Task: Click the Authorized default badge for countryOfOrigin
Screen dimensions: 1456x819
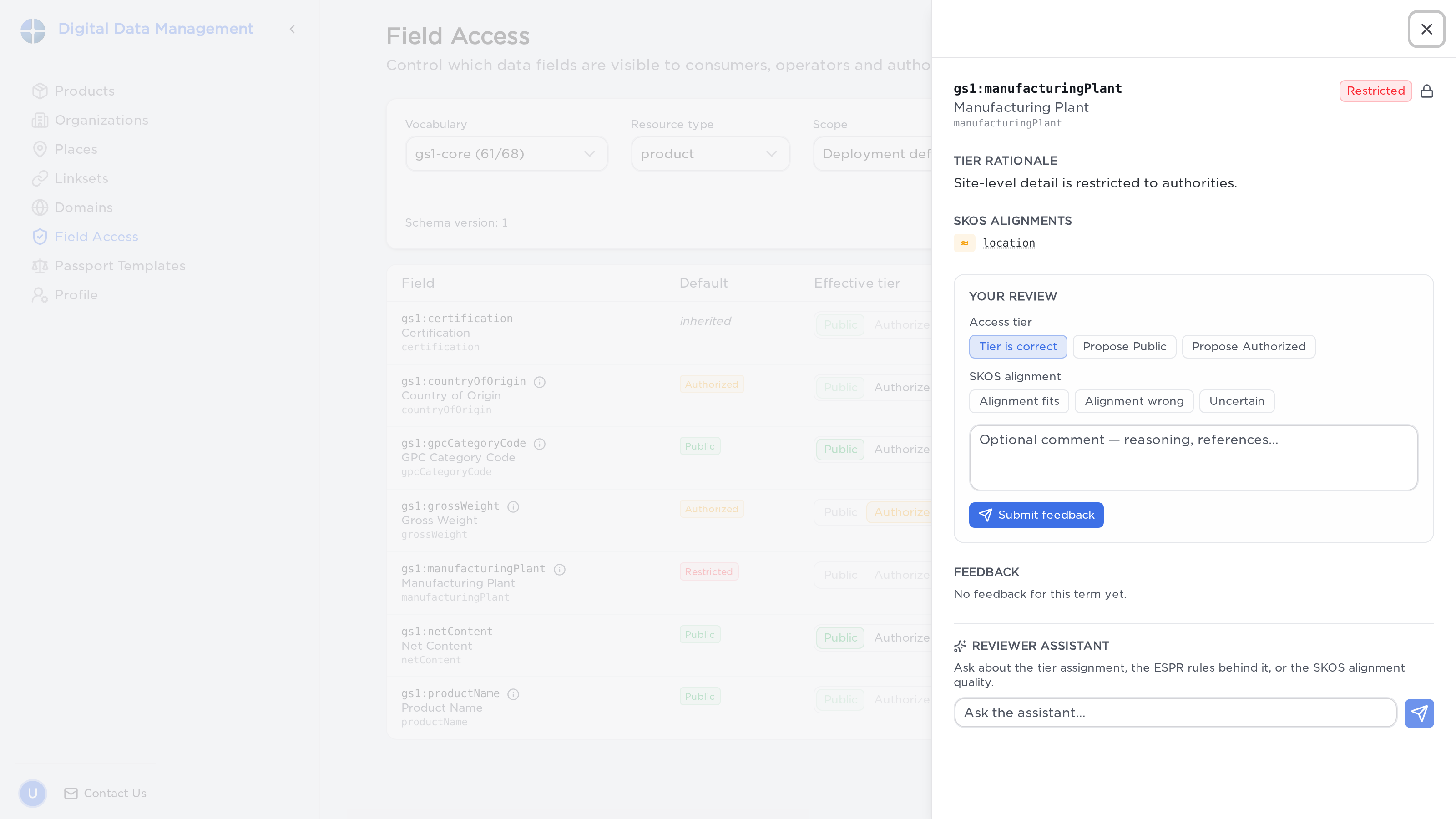Action: (x=712, y=384)
